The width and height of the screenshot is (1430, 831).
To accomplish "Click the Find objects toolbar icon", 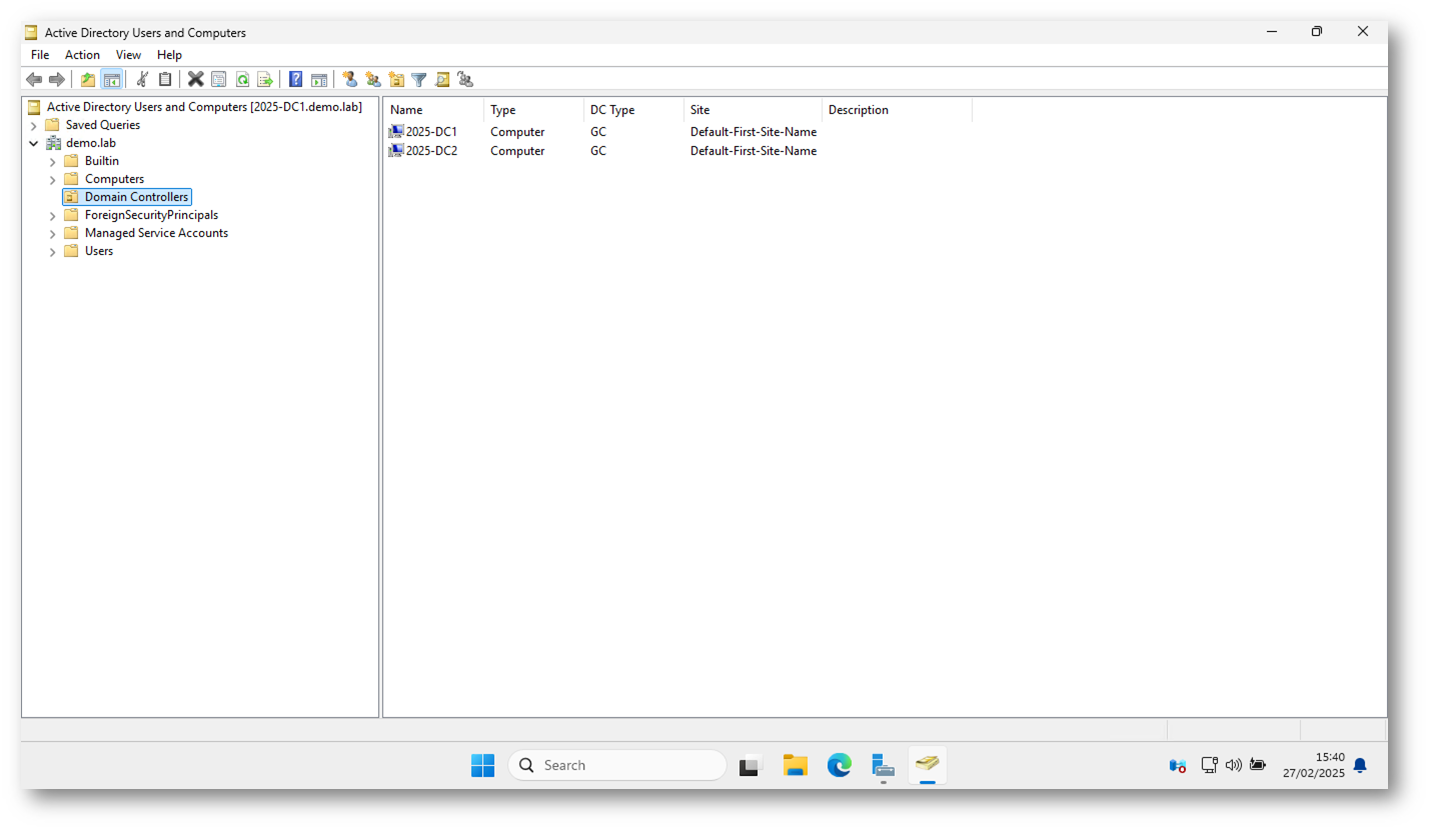I will click(442, 79).
